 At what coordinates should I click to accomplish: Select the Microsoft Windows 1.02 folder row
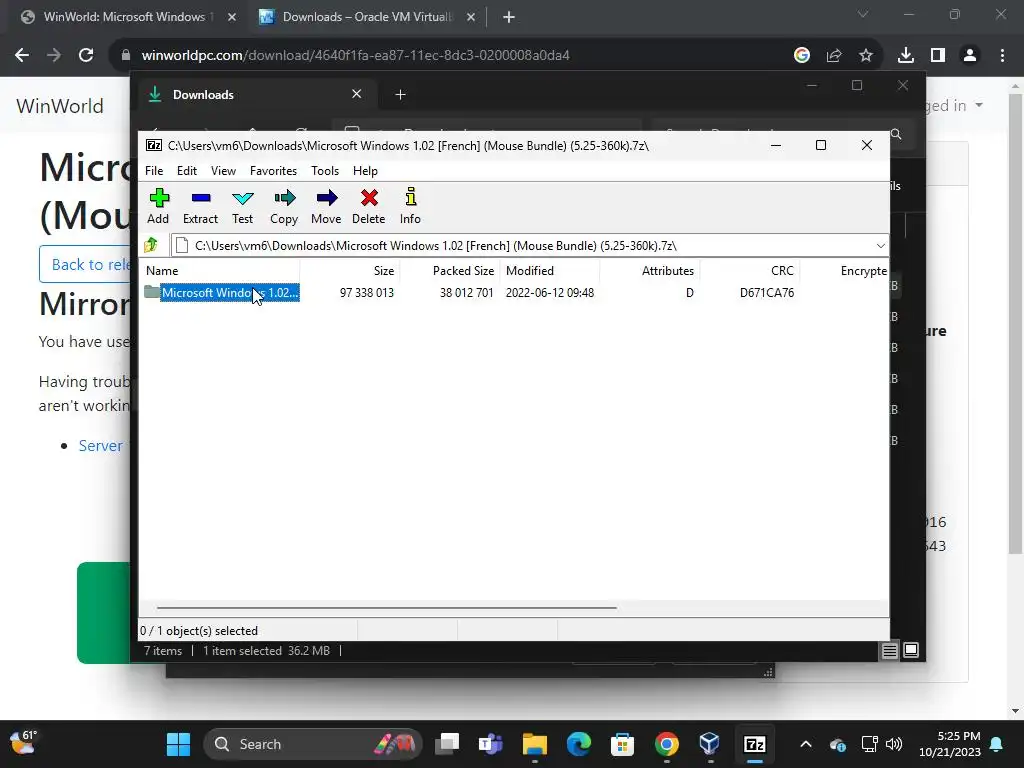(x=222, y=293)
